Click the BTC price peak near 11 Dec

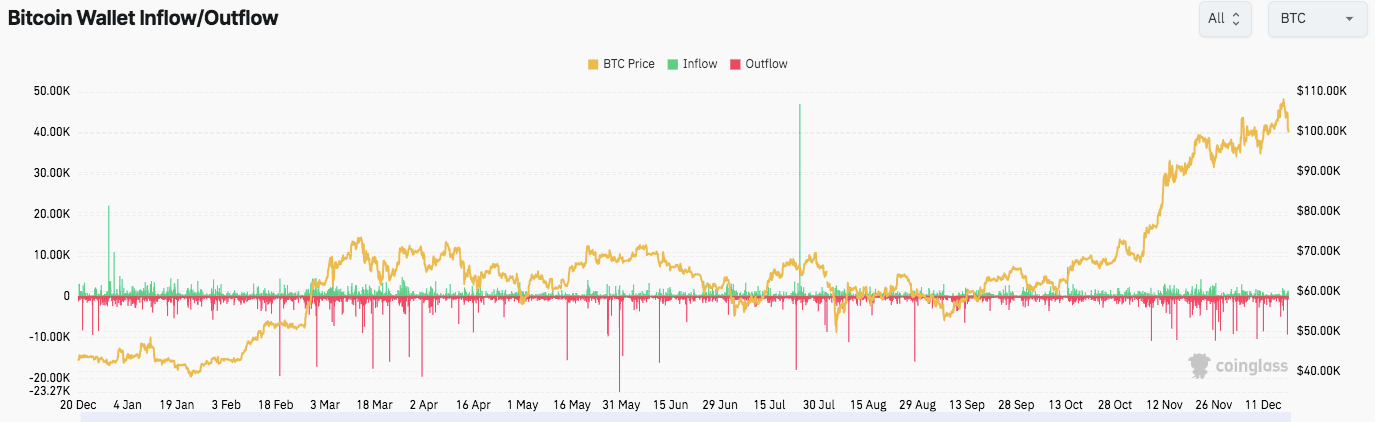pyautogui.click(x=1282, y=101)
